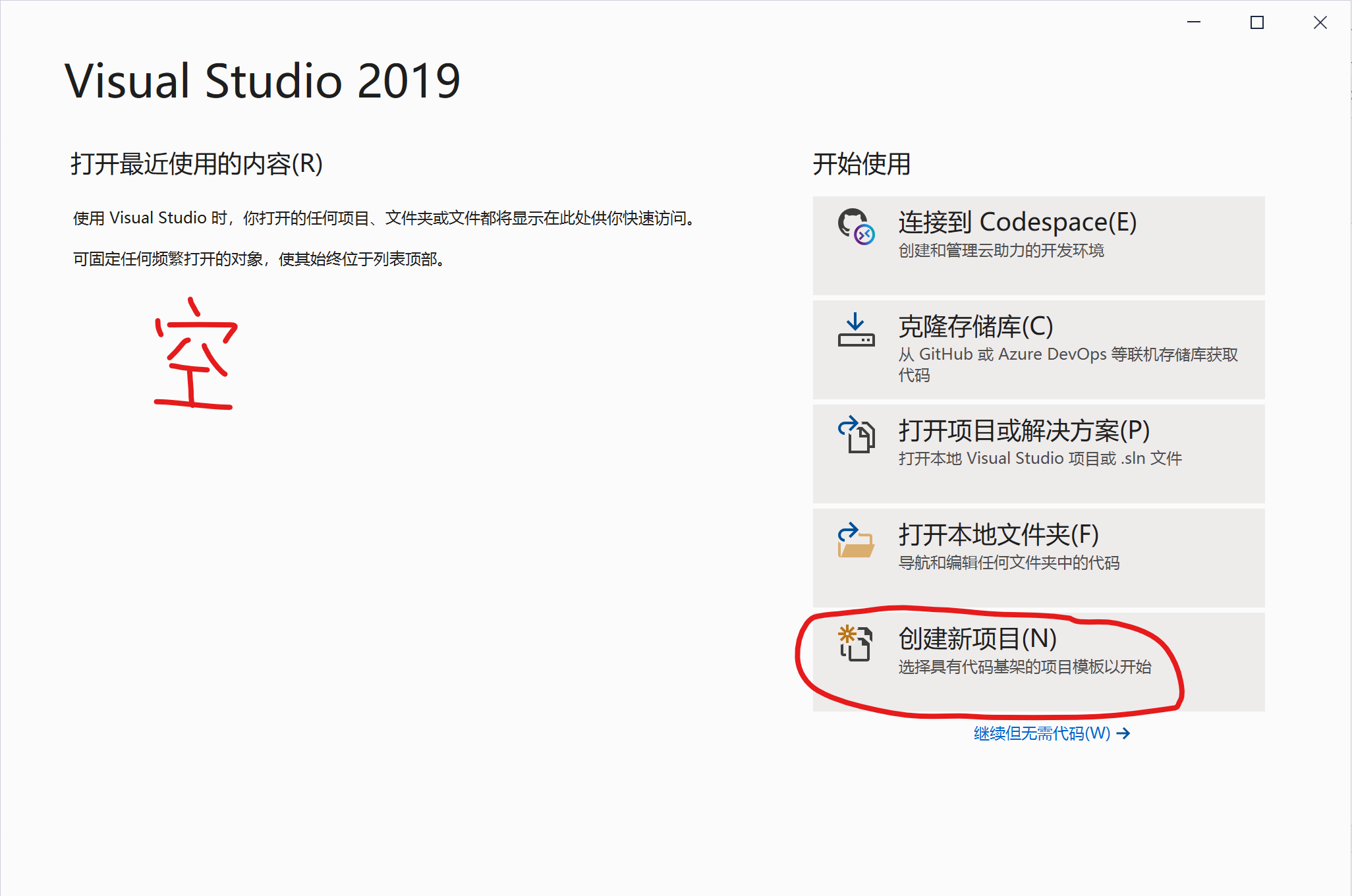Click the open project or solution icon
Screen dimensions: 1352x896
(855, 434)
